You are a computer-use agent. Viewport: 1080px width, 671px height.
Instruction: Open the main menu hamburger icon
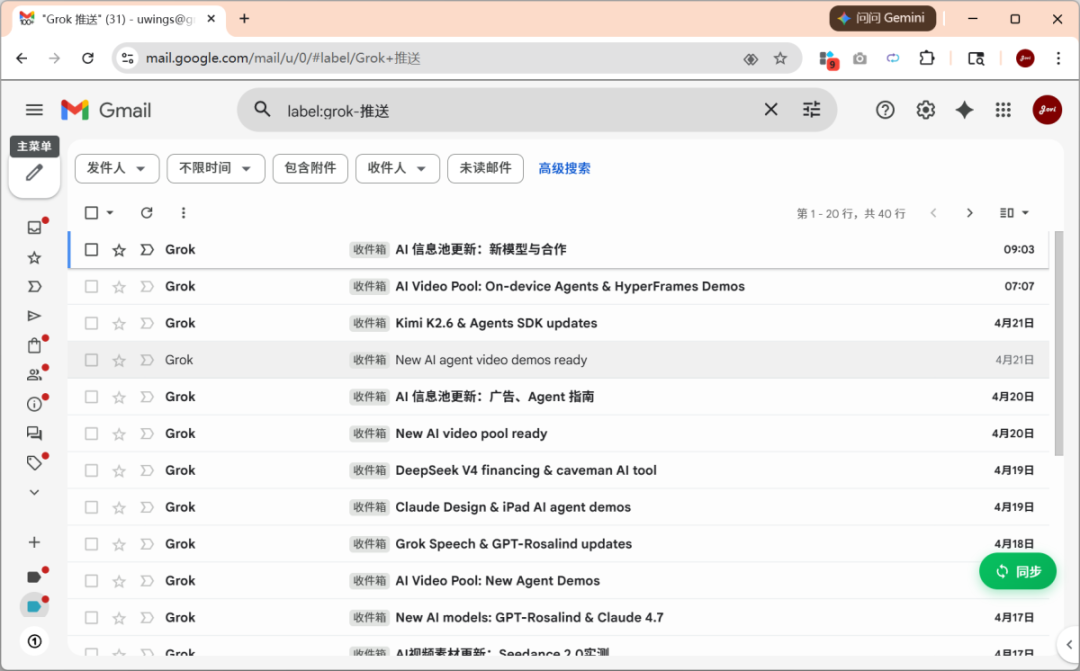[x=35, y=110]
